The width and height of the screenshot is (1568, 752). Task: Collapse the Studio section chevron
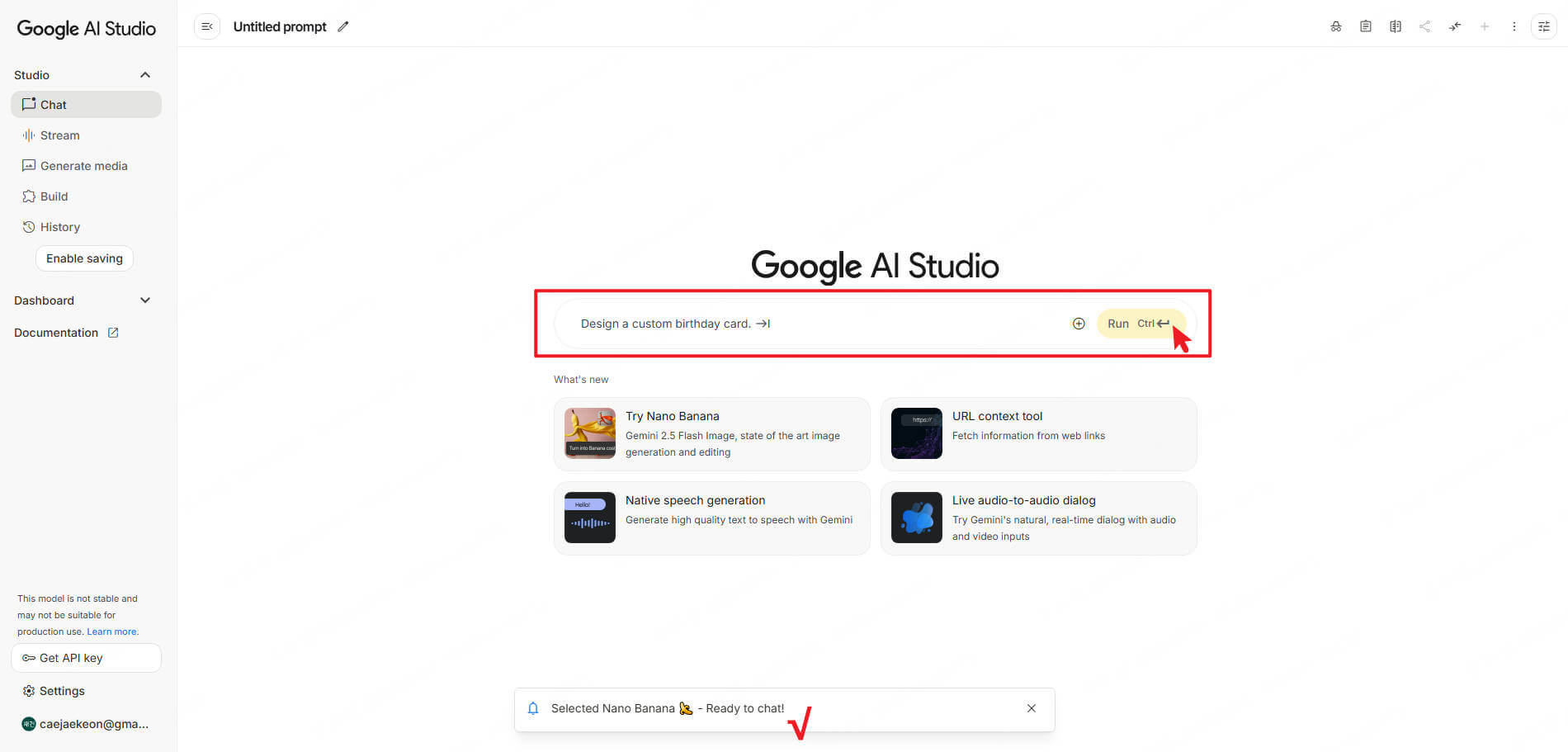pyautogui.click(x=145, y=75)
